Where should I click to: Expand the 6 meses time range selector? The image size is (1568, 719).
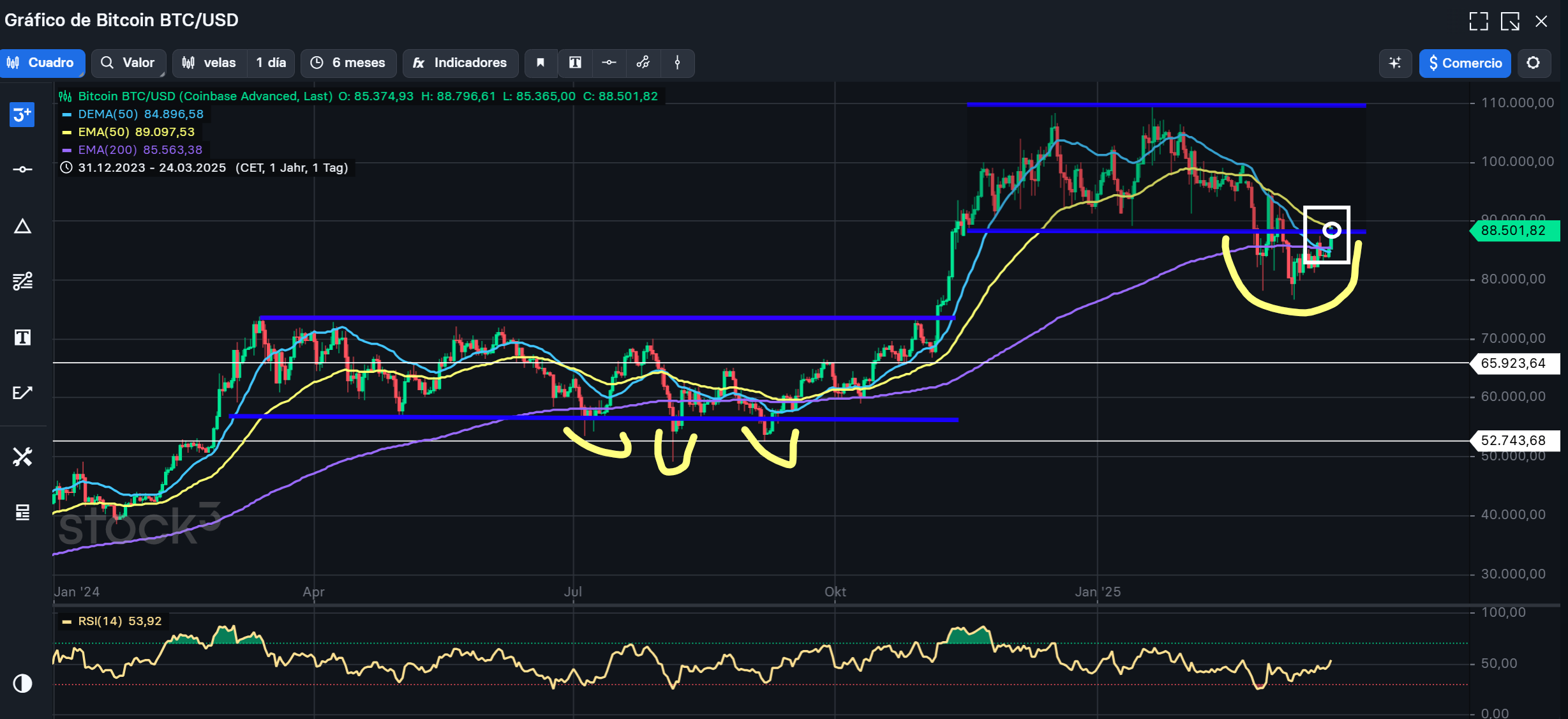pyautogui.click(x=348, y=63)
